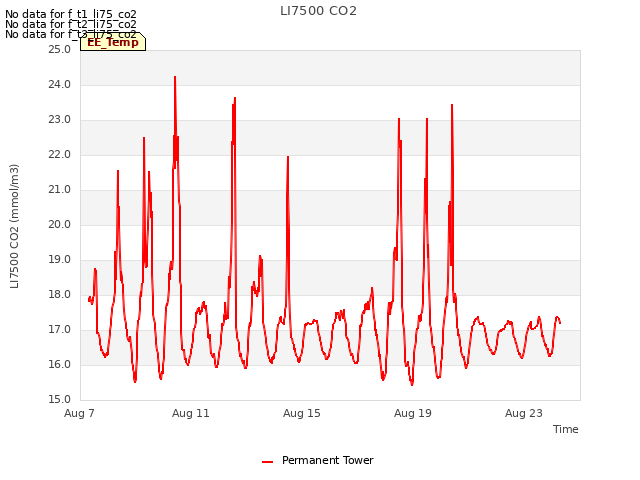The image size is (640, 480).
Task: Click the Aug 19 x-axis tick label
Action: (x=413, y=413)
